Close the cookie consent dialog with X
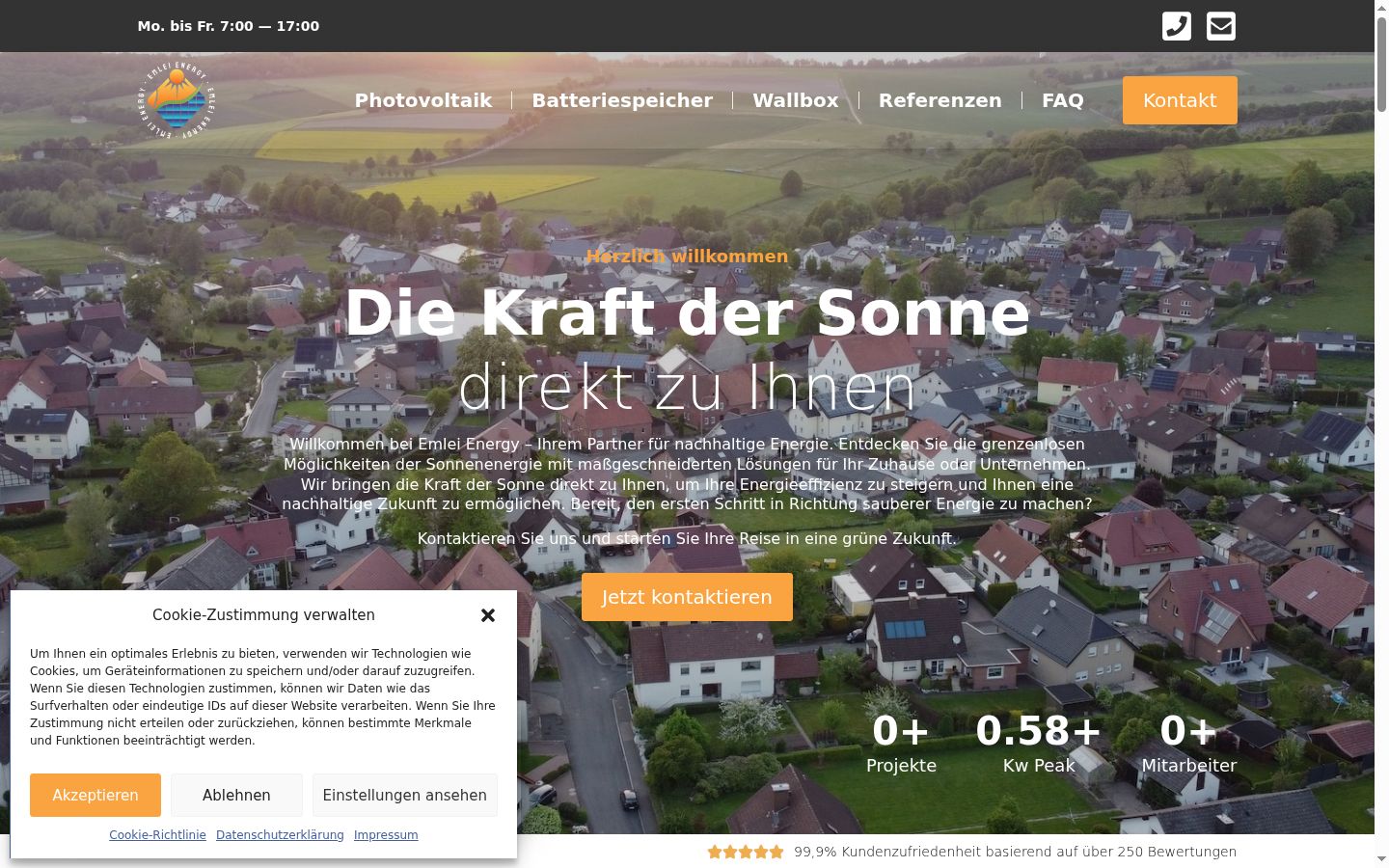Viewport: 1389px width, 868px height. [x=488, y=615]
